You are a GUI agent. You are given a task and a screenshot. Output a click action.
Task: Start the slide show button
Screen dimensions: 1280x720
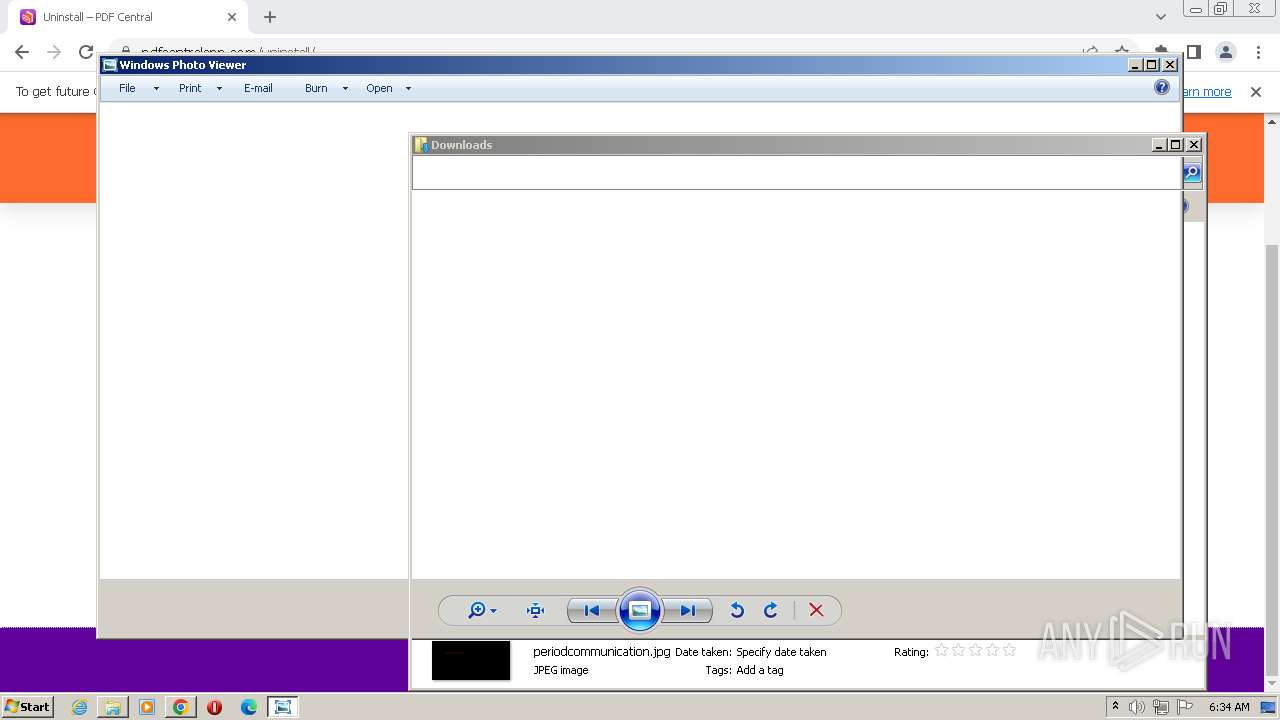click(x=640, y=610)
